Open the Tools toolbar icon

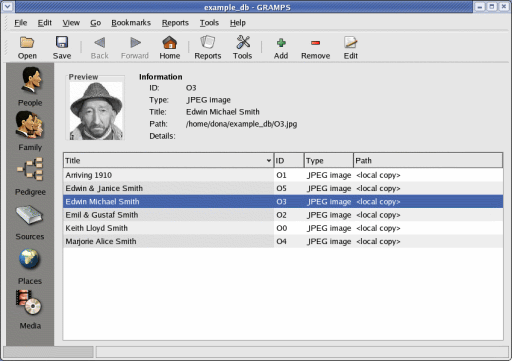[x=243, y=48]
